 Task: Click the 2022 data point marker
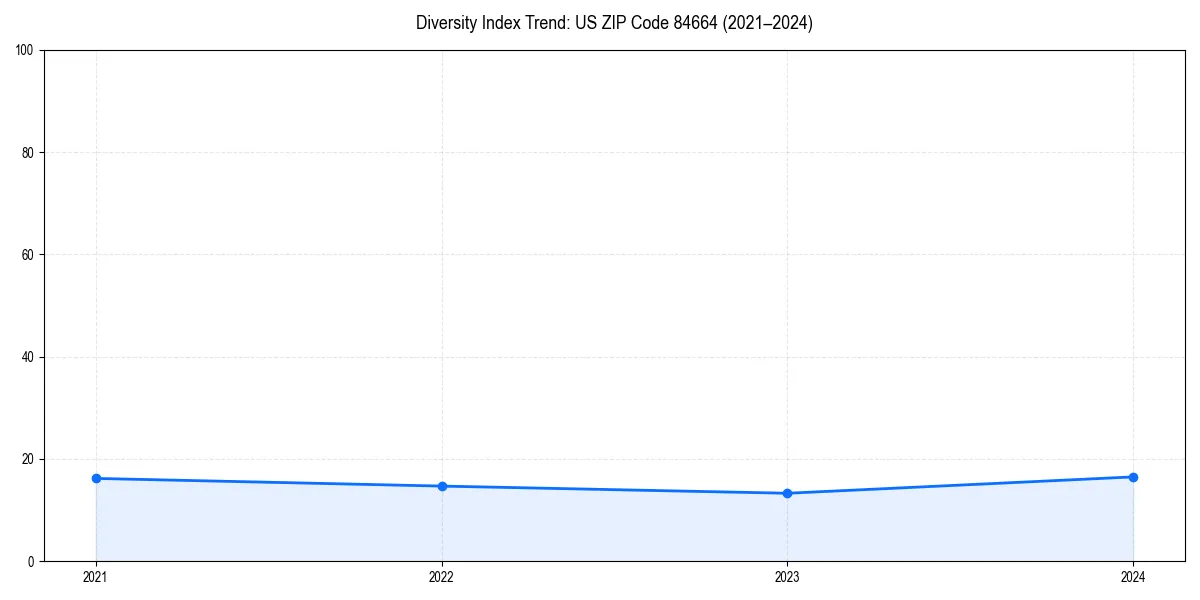click(441, 485)
